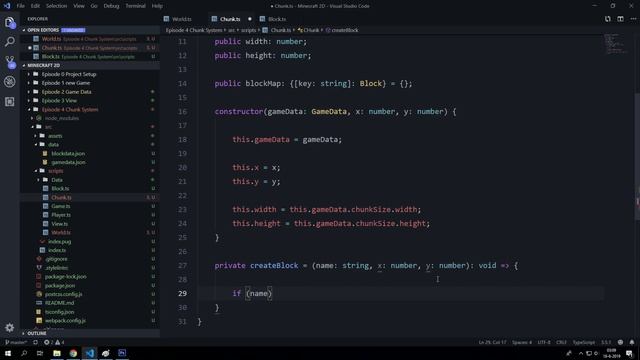Click the Open Changes icon in editor toolbar
640x360 pixels.
point(608,19)
